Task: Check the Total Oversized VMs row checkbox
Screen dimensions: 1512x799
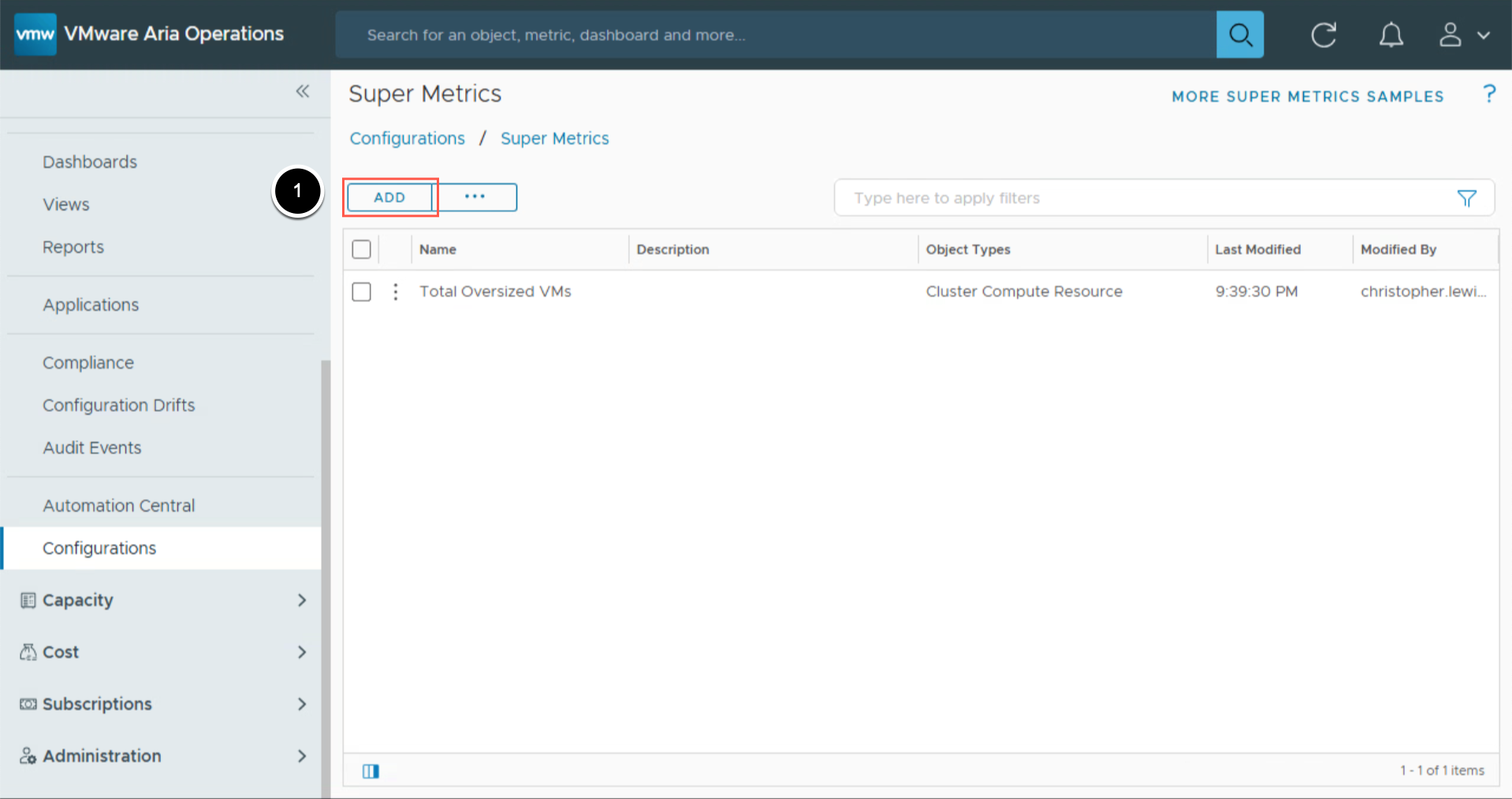Action: click(362, 292)
